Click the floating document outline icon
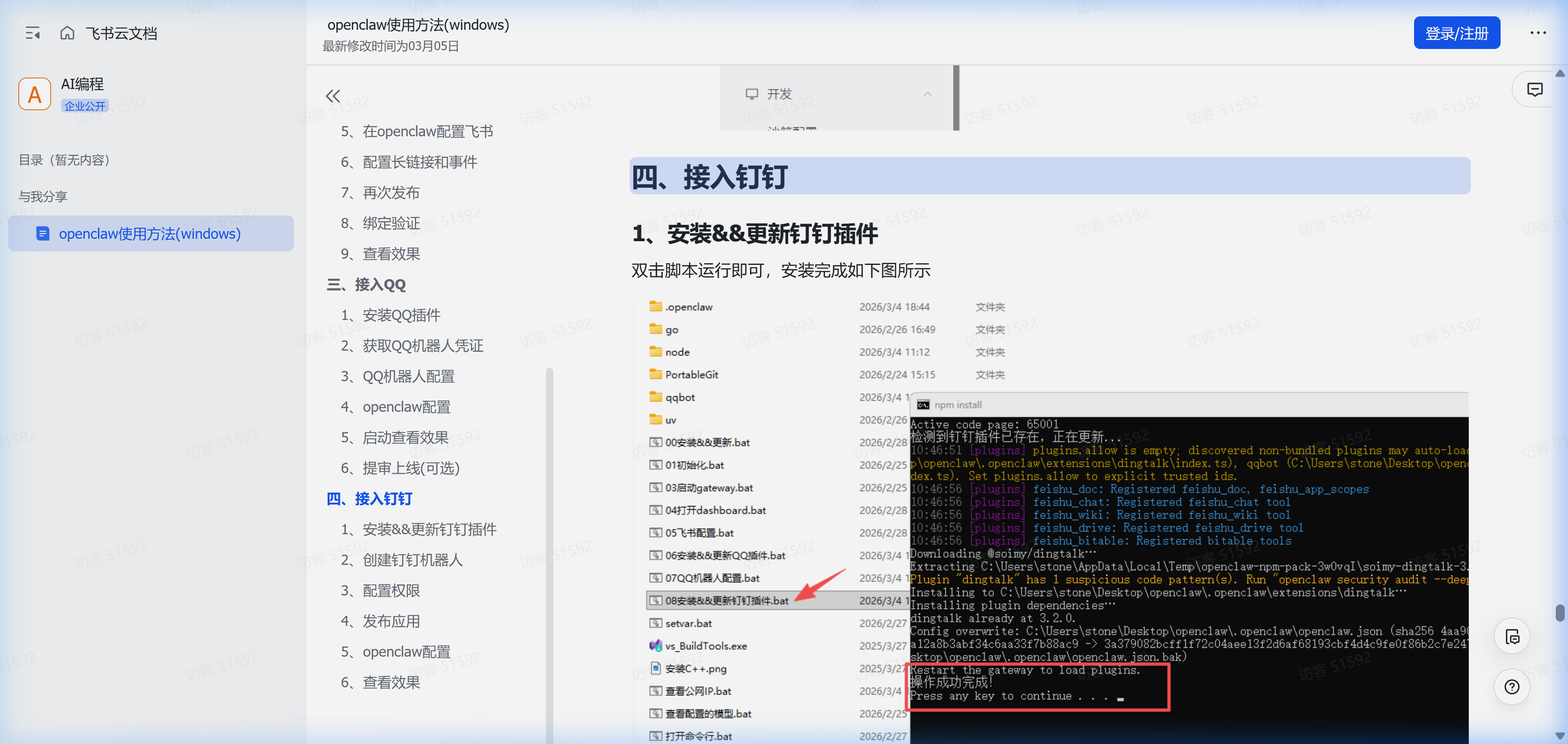Screen dimensions: 1568x744 point(1512,637)
